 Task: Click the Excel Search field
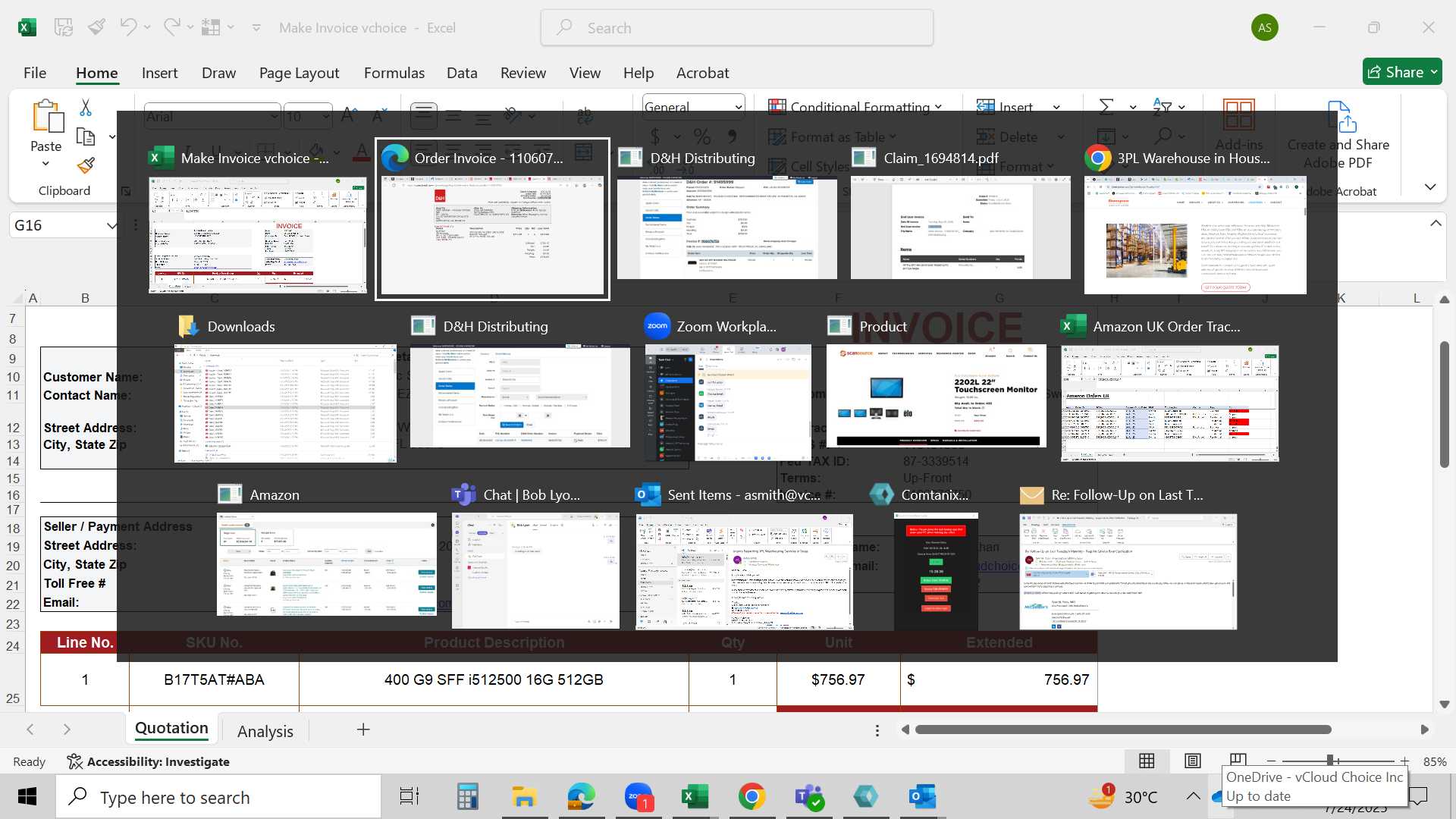736,28
